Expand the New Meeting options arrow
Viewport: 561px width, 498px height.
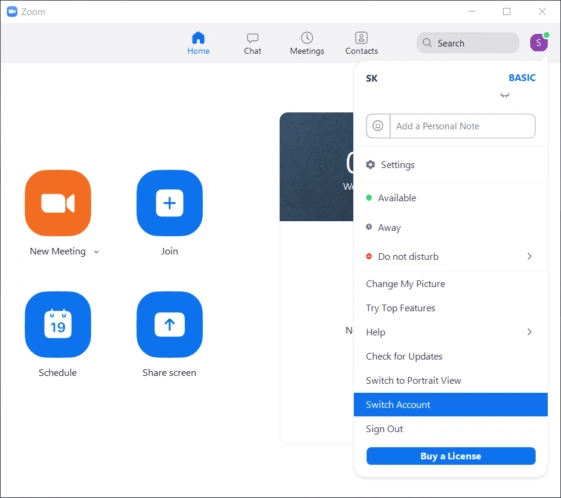[96, 252]
